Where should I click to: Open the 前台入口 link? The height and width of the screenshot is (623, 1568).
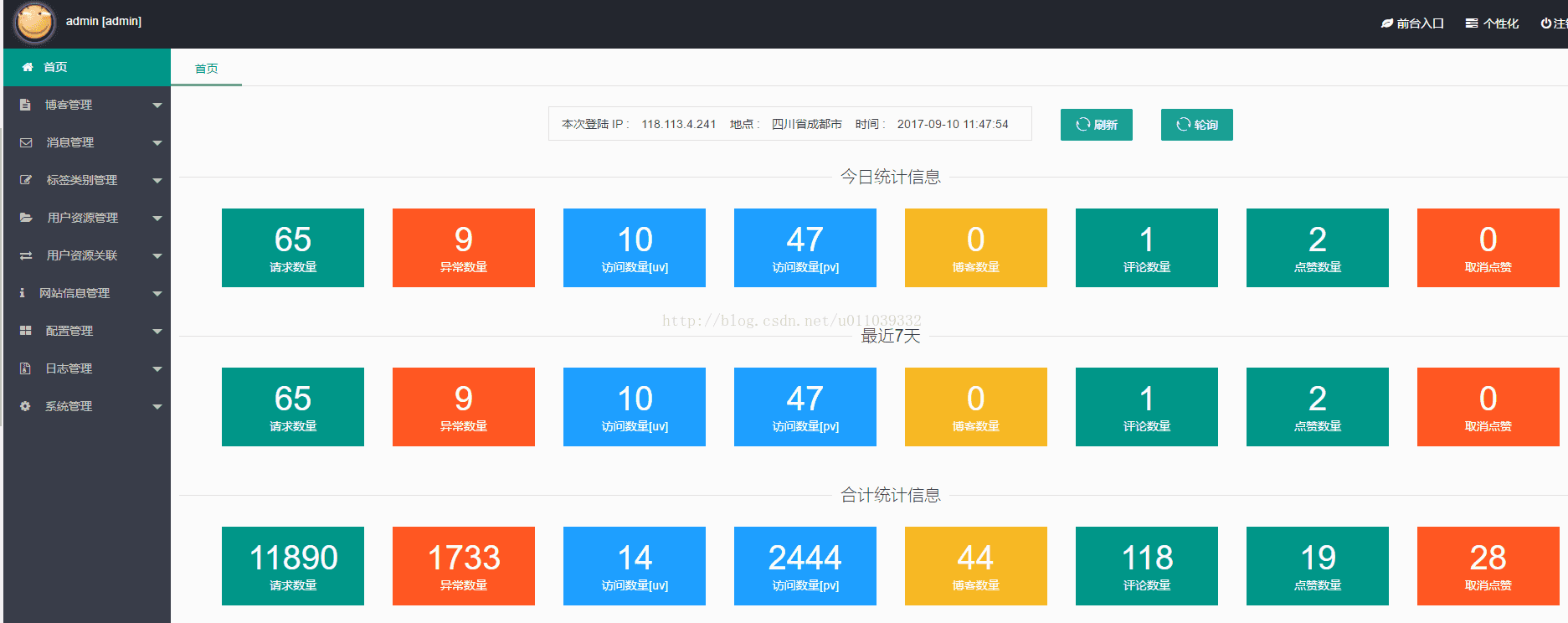(1412, 23)
